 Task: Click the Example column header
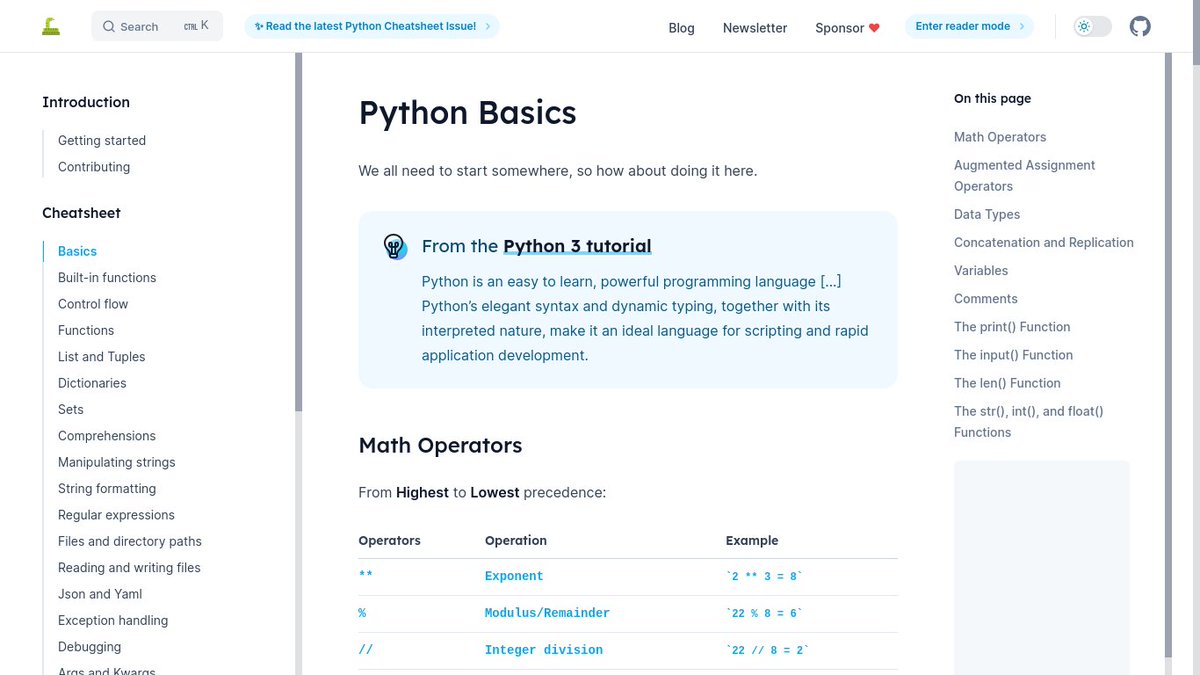pos(752,540)
